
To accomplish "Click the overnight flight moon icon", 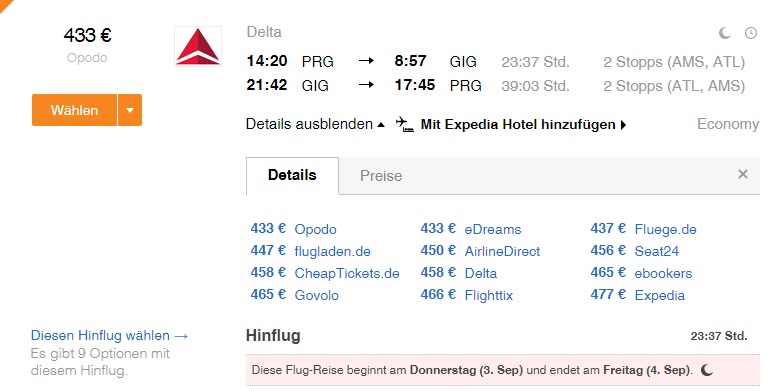I will tap(724, 33).
